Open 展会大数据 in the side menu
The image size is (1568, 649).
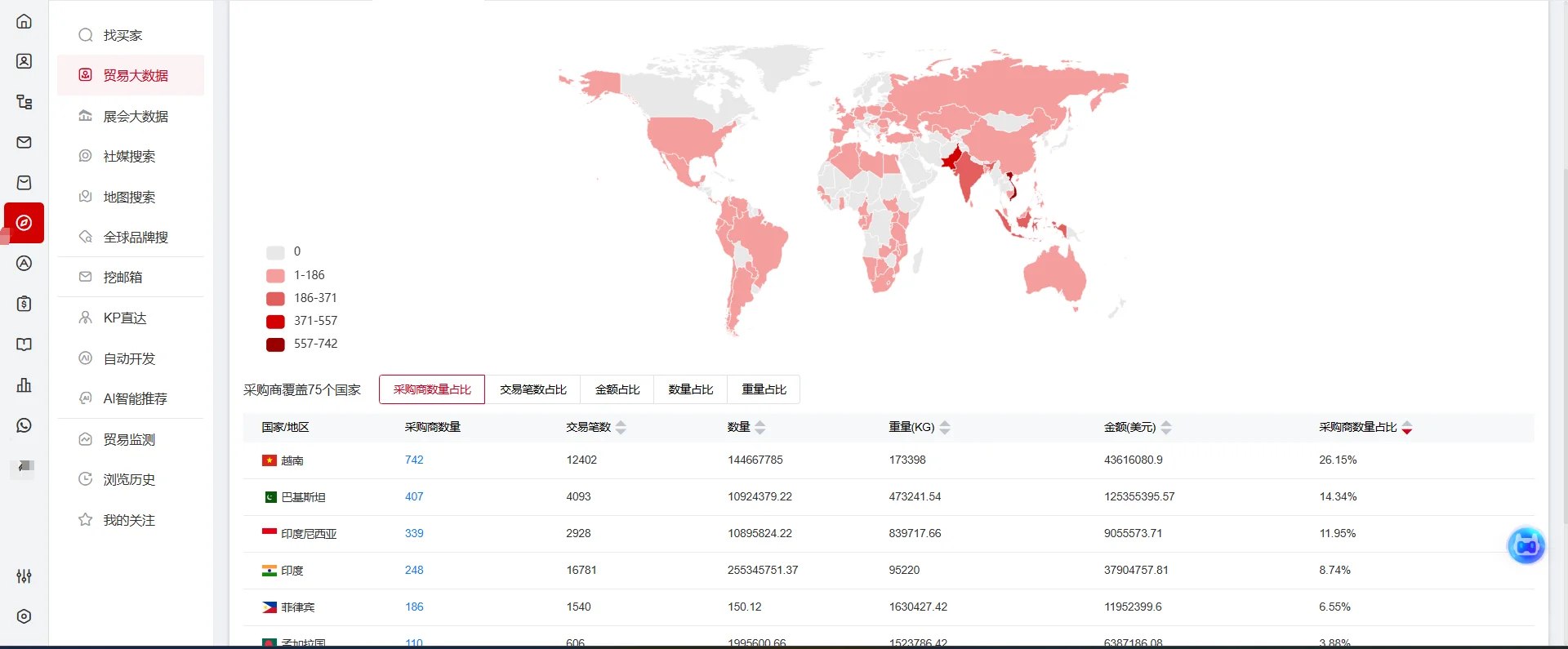coord(131,116)
